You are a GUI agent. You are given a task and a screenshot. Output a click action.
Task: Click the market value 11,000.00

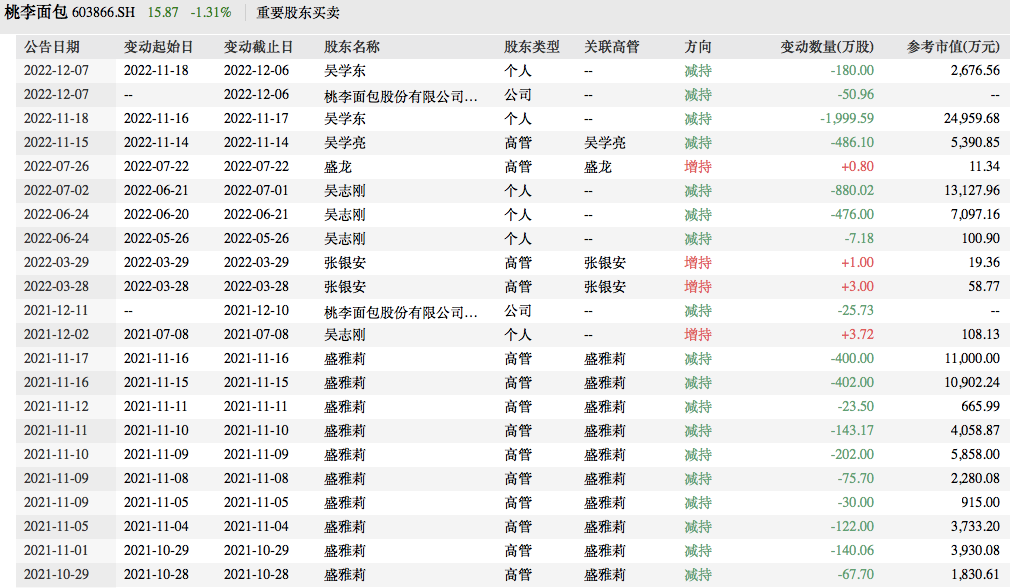(x=972, y=359)
